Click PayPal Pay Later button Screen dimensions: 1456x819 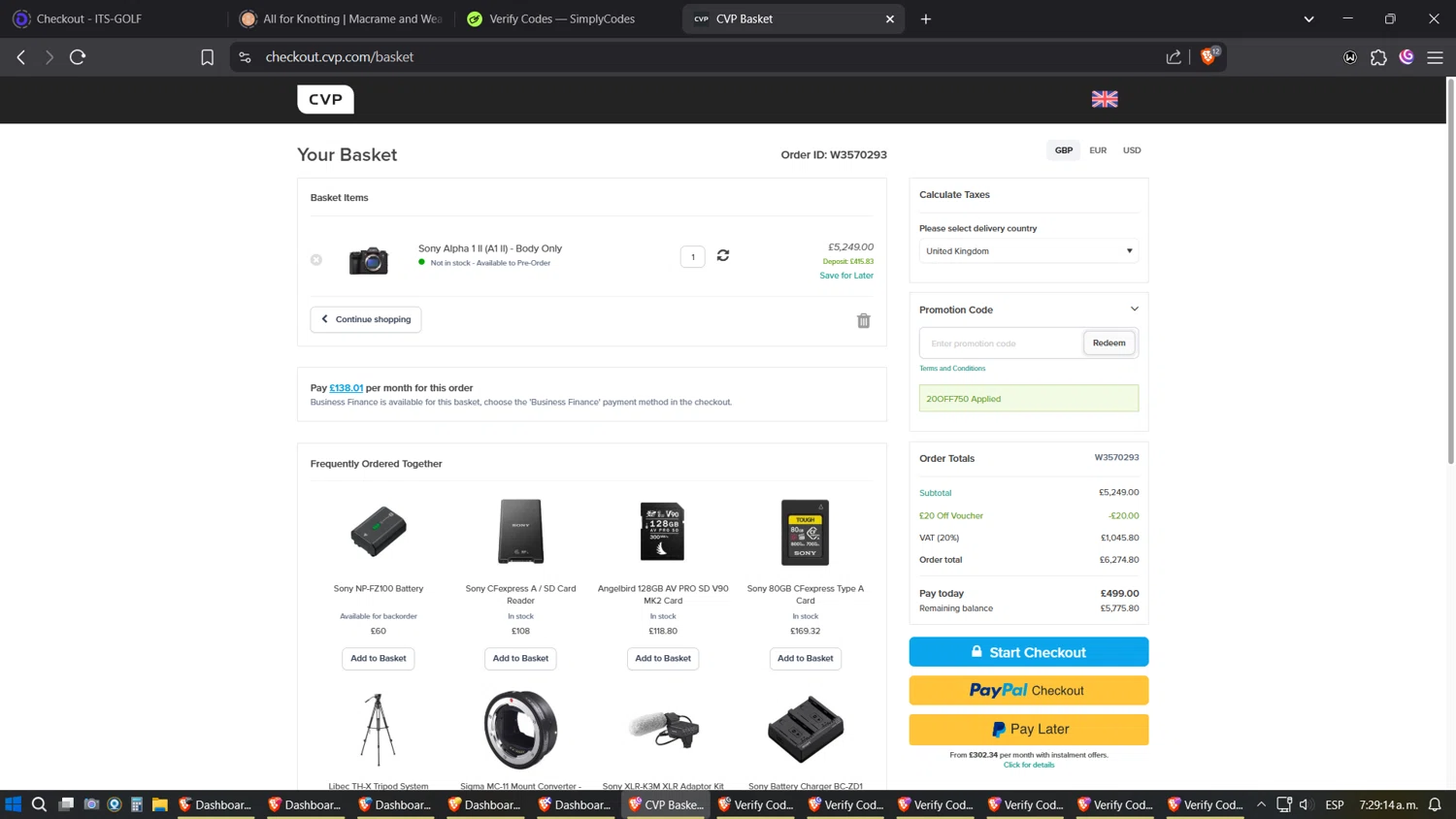pos(1029,730)
